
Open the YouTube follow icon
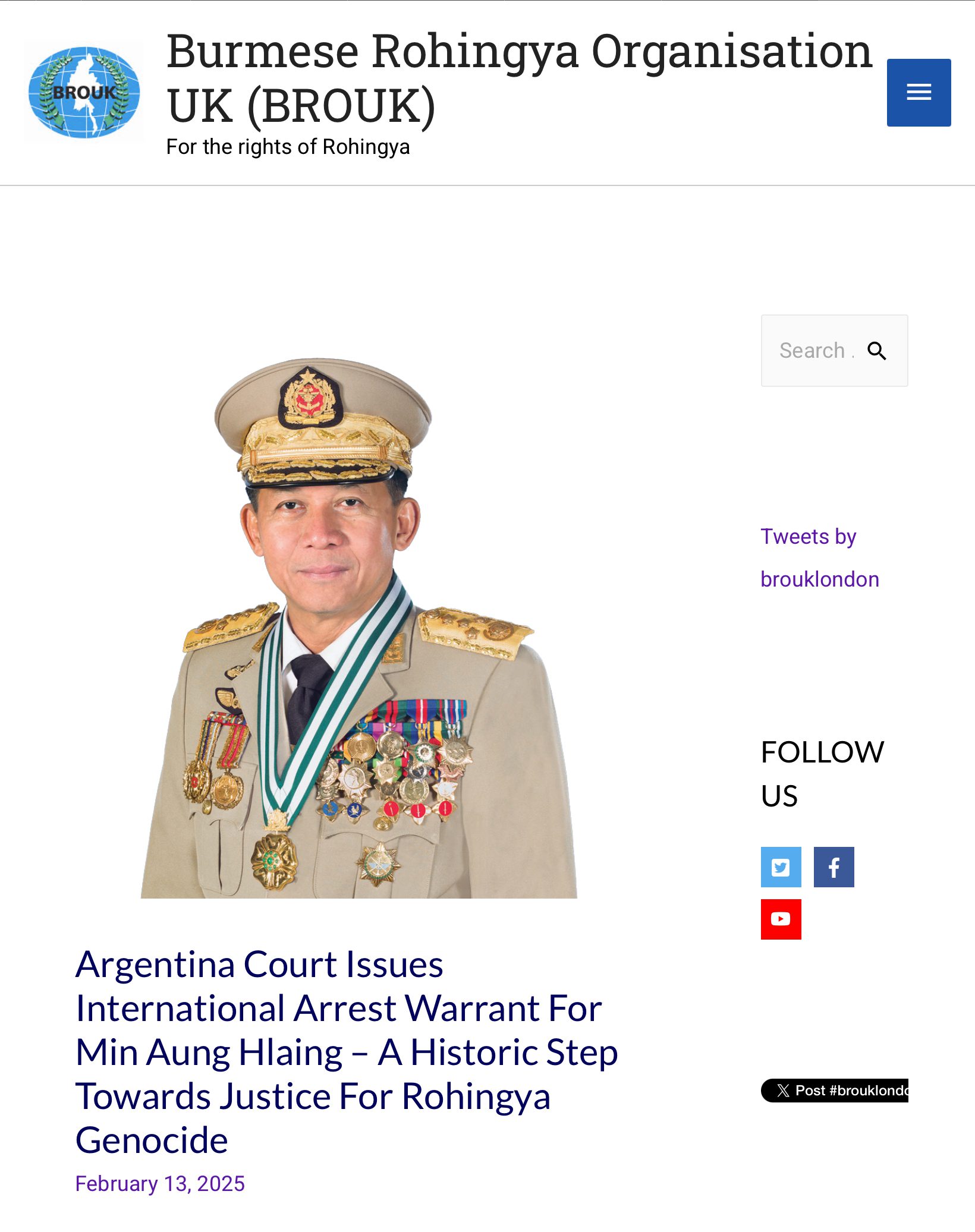[781, 919]
